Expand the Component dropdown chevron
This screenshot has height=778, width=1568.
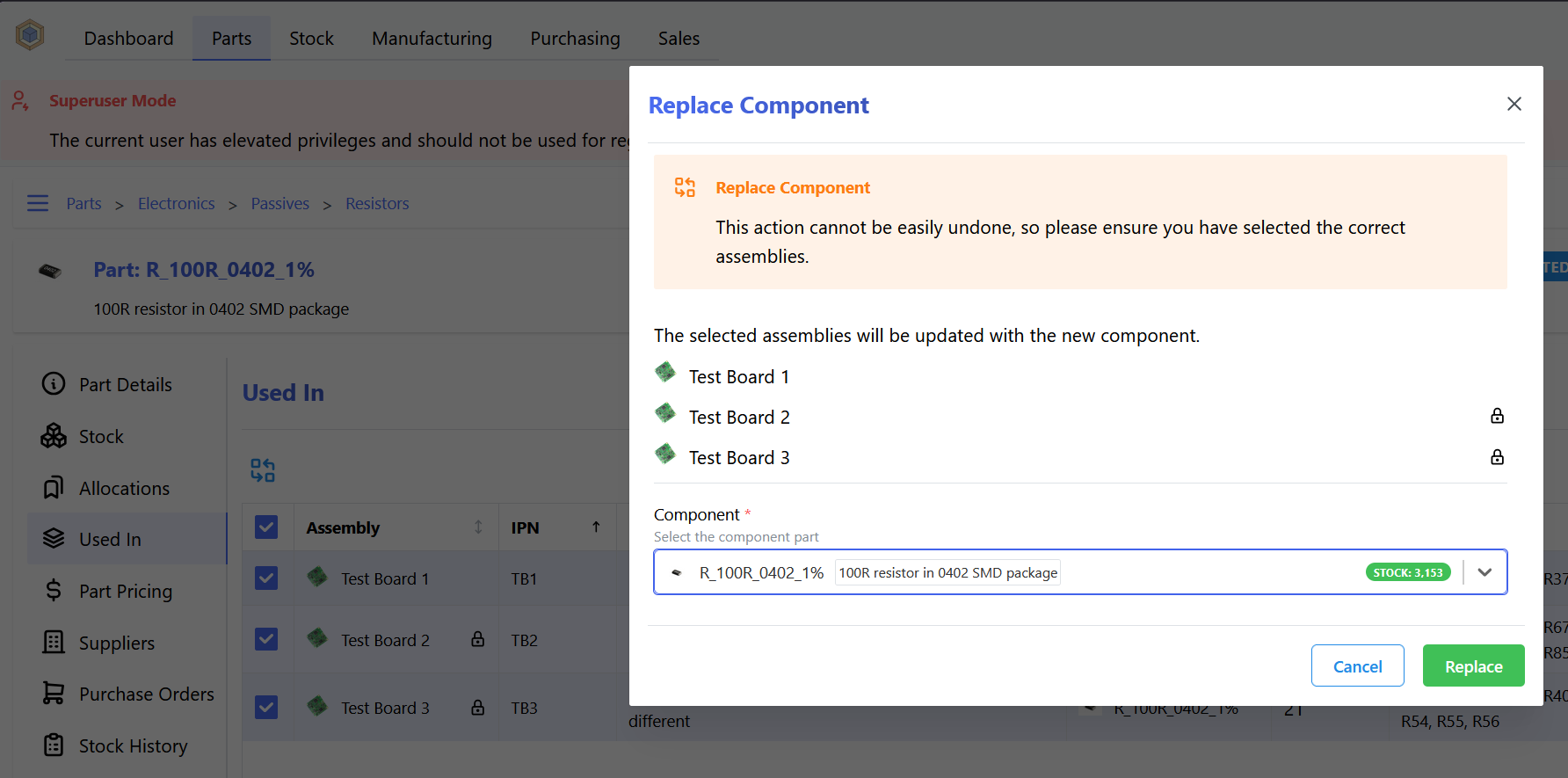point(1485,572)
